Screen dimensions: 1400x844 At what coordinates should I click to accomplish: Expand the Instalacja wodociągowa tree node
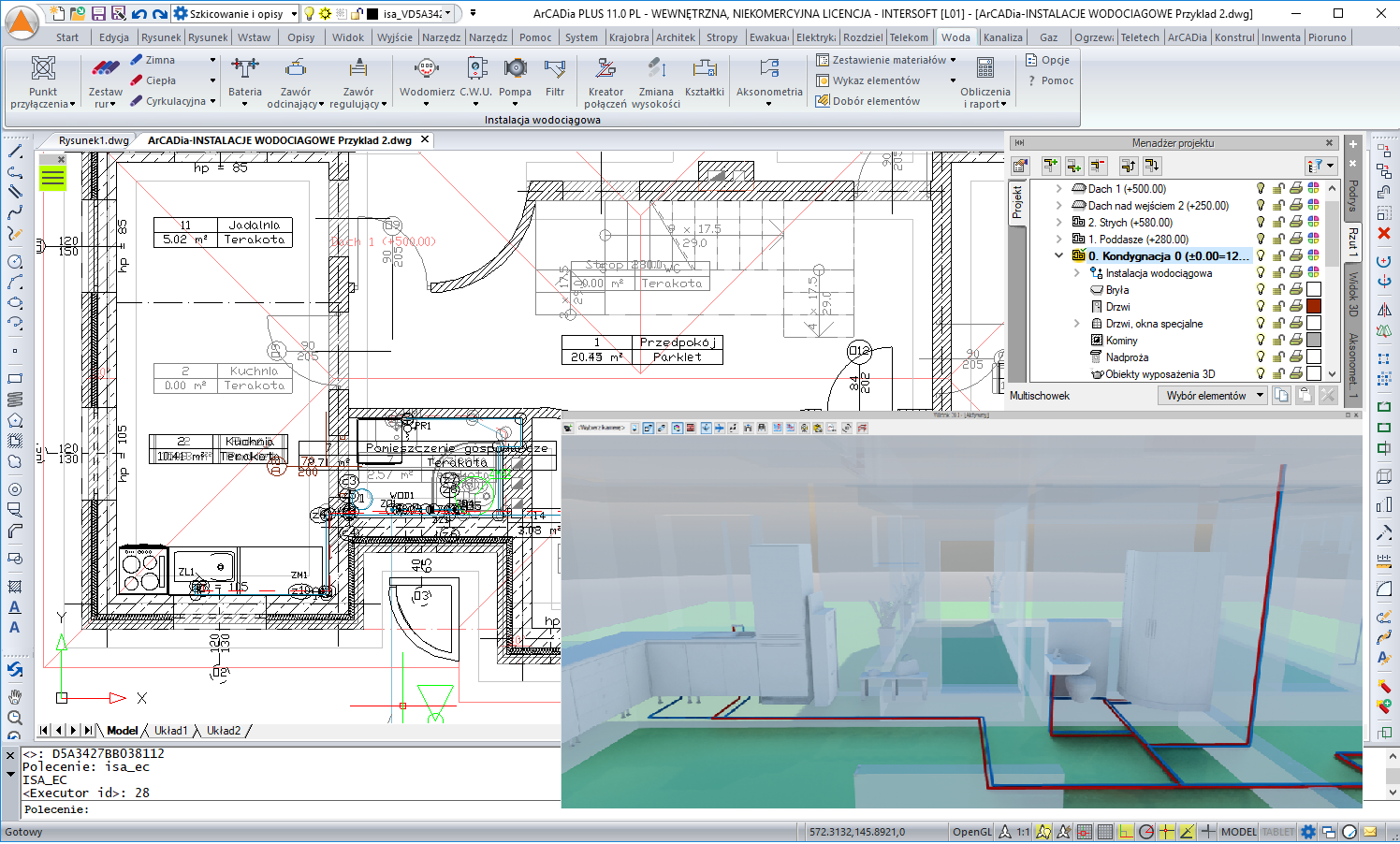tap(1076, 273)
